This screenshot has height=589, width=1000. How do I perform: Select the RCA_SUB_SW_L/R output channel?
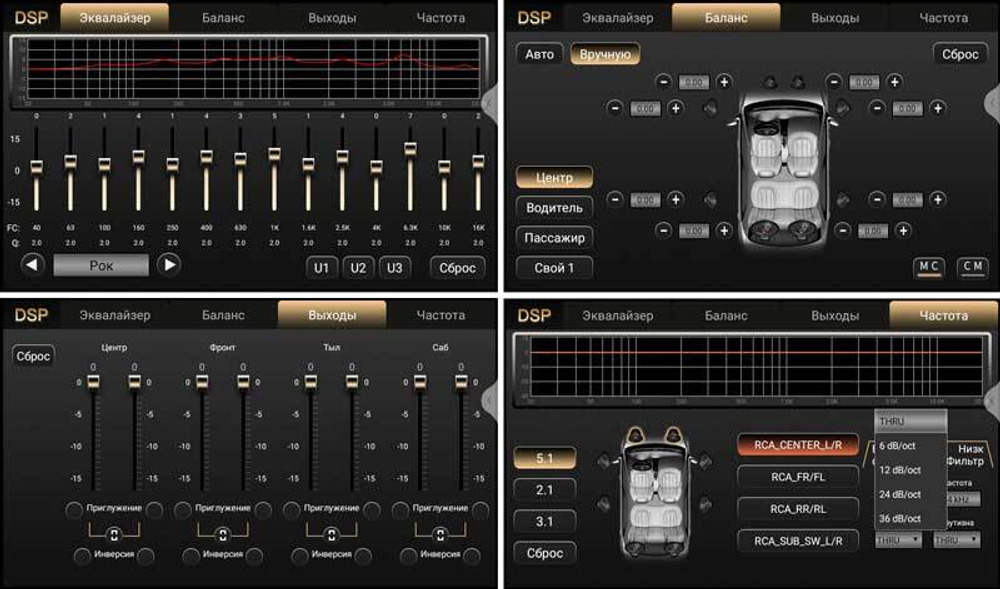(798, 541)
